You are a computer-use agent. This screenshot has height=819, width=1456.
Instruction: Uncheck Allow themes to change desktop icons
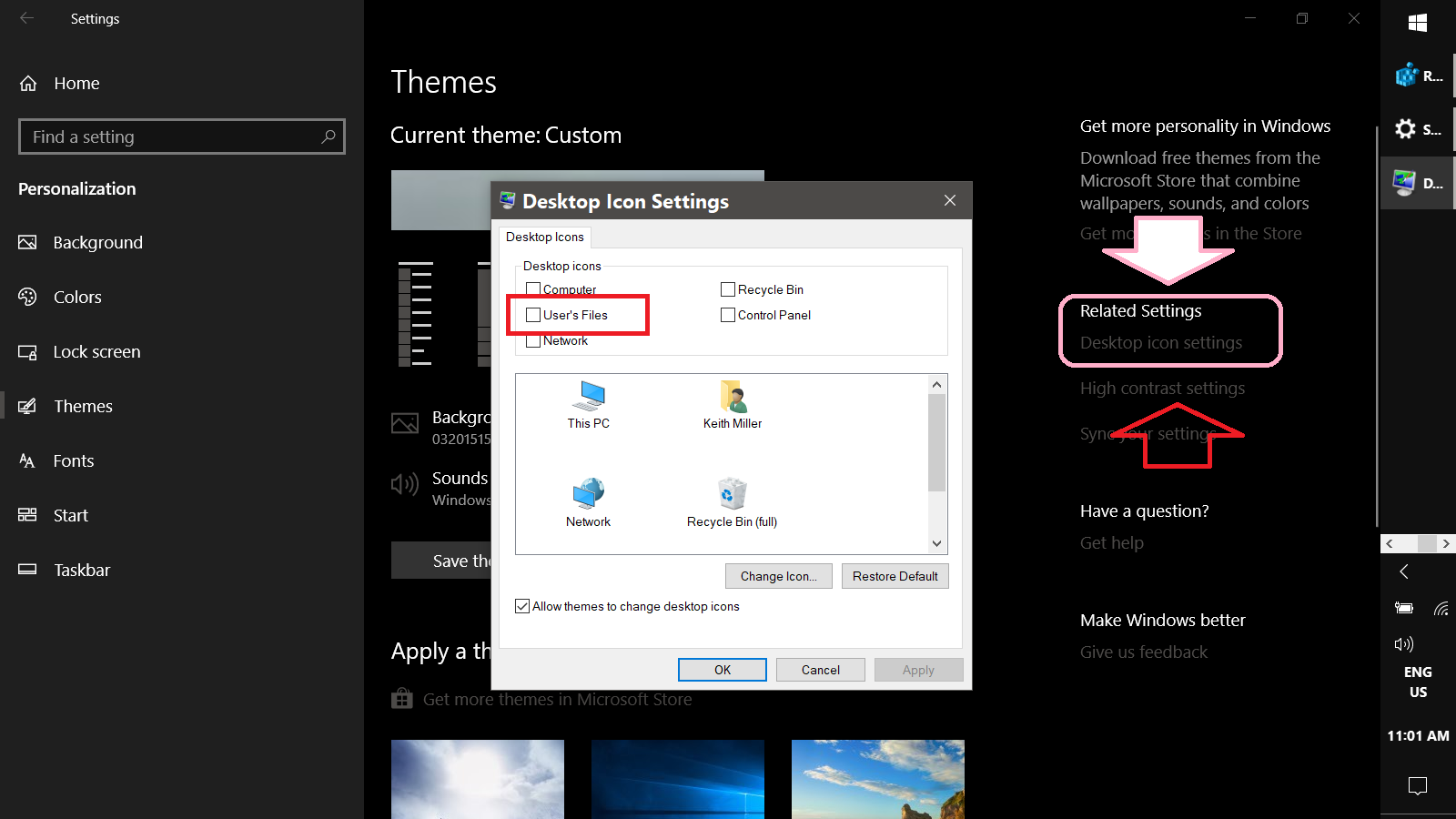click(522, 606)
